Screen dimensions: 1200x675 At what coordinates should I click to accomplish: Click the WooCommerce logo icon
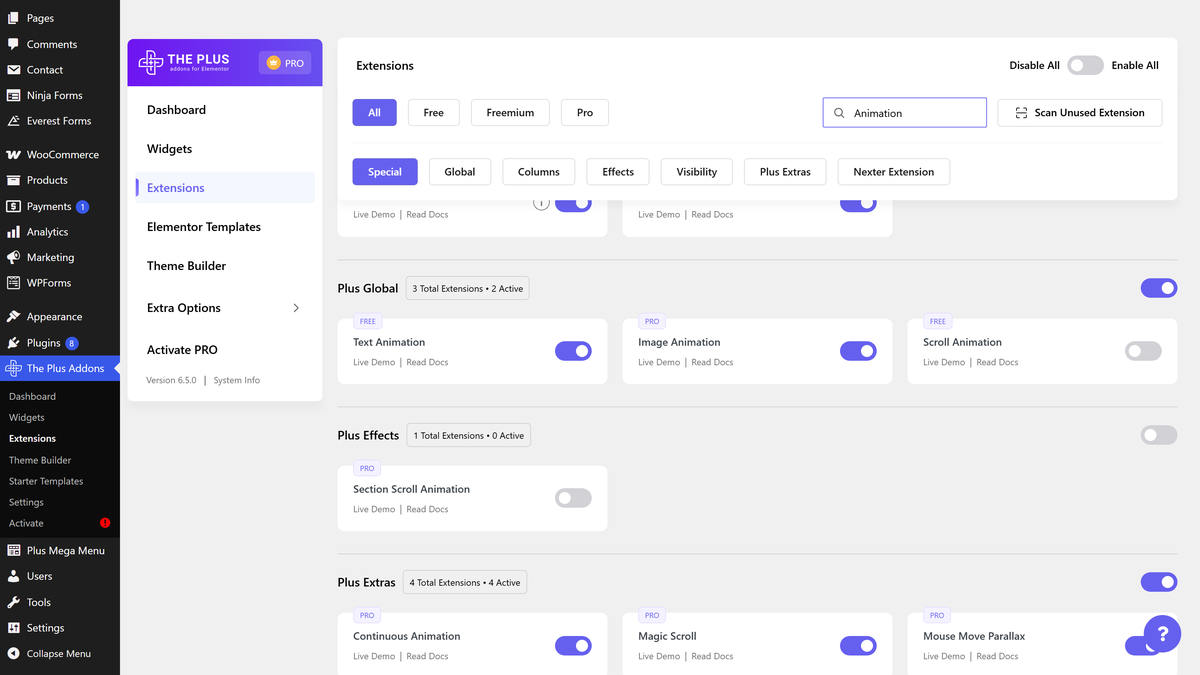pos(13,155)
